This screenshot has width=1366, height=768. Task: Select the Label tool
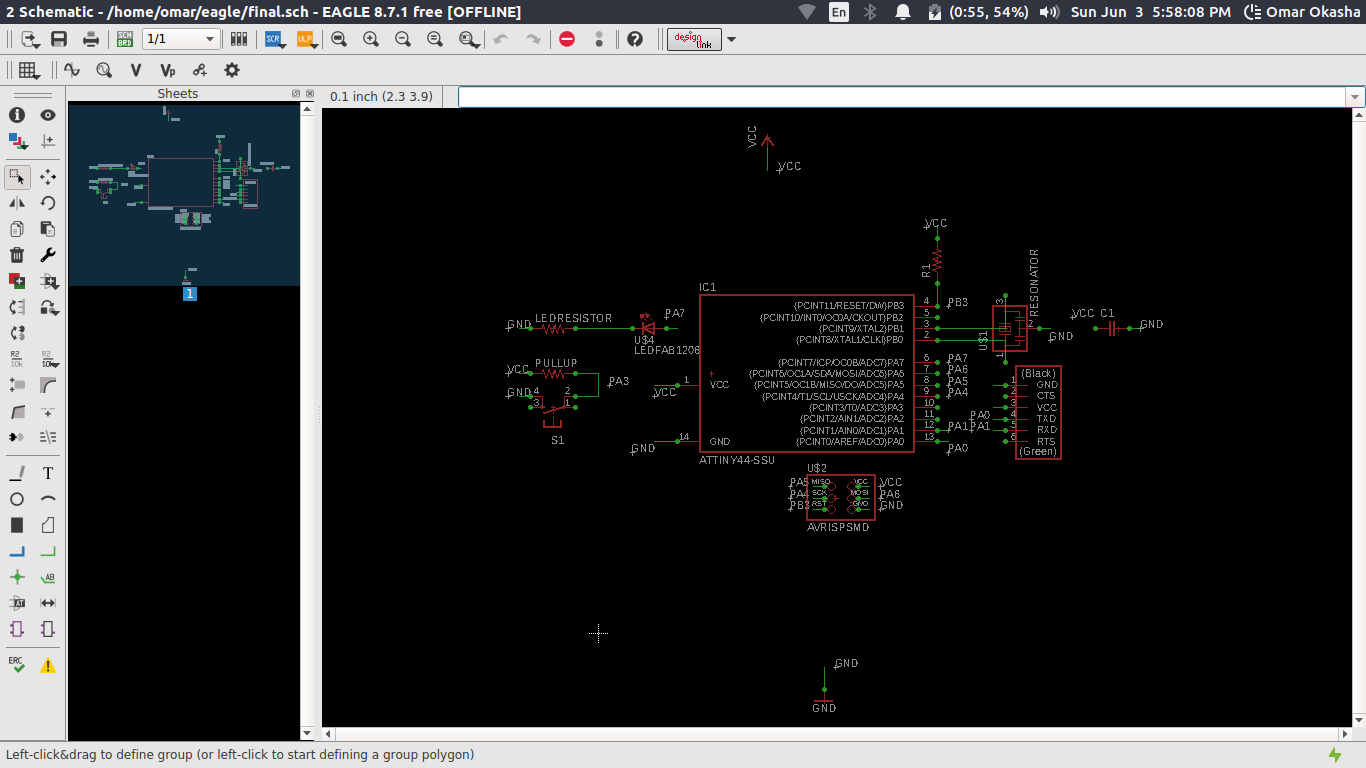tap(48, 577)
